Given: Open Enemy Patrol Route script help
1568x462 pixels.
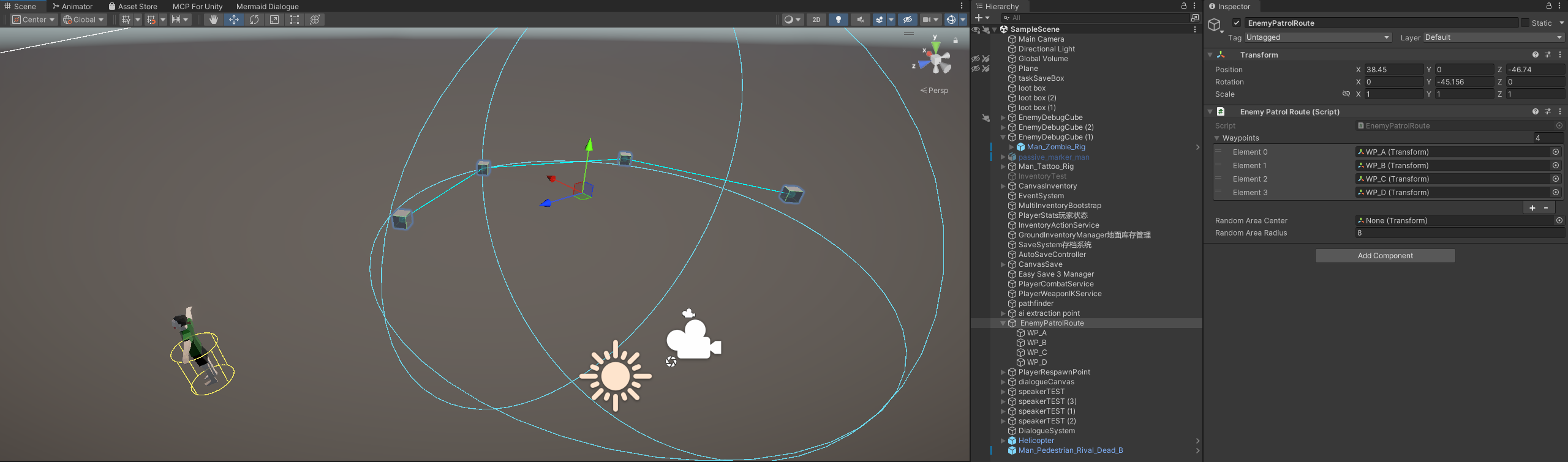Looking at the screenshot, I should click(x=1536, y=111).
